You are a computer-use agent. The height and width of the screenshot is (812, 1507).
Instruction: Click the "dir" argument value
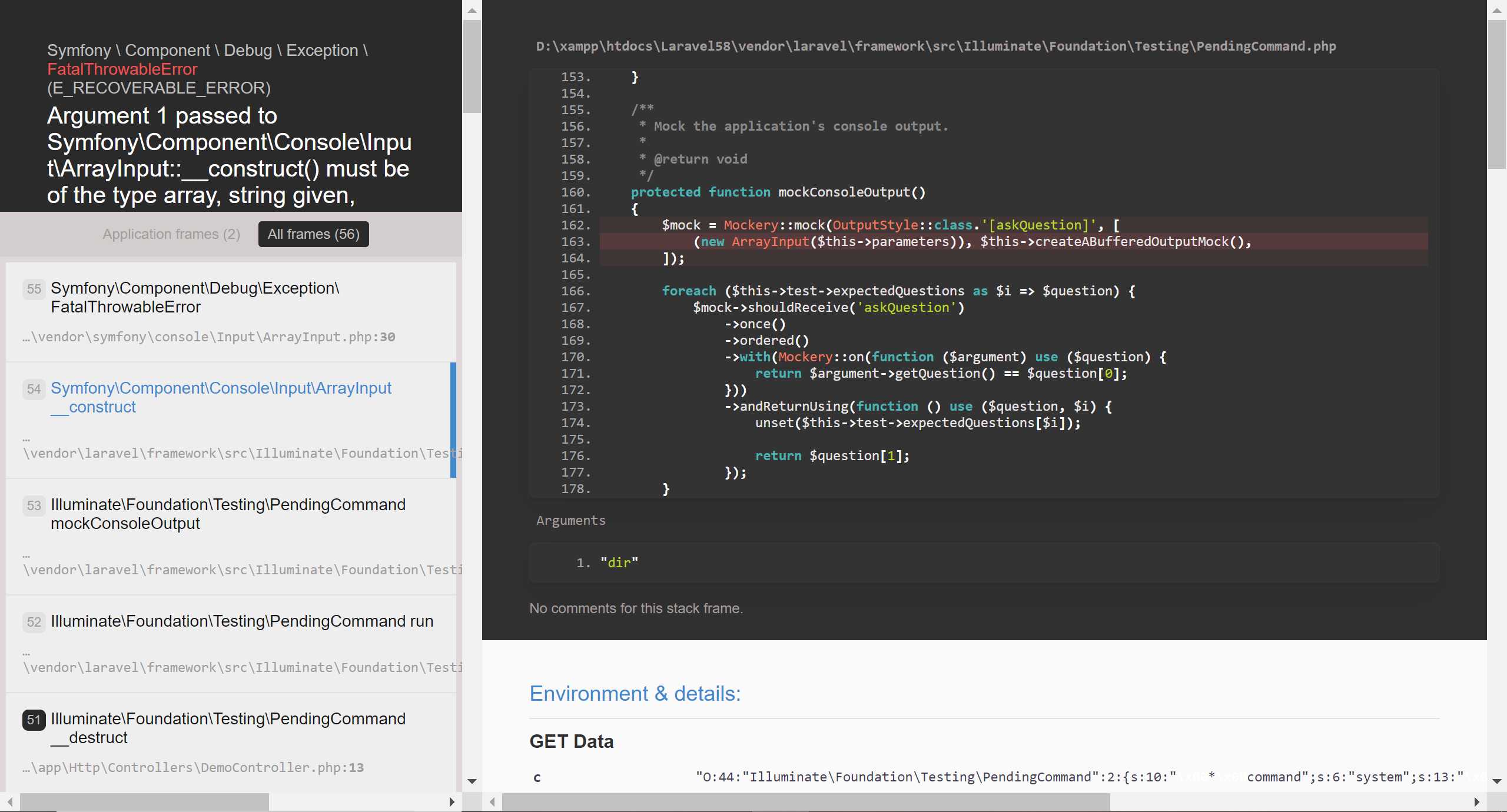pyautogui.click(x=619, y=563)
